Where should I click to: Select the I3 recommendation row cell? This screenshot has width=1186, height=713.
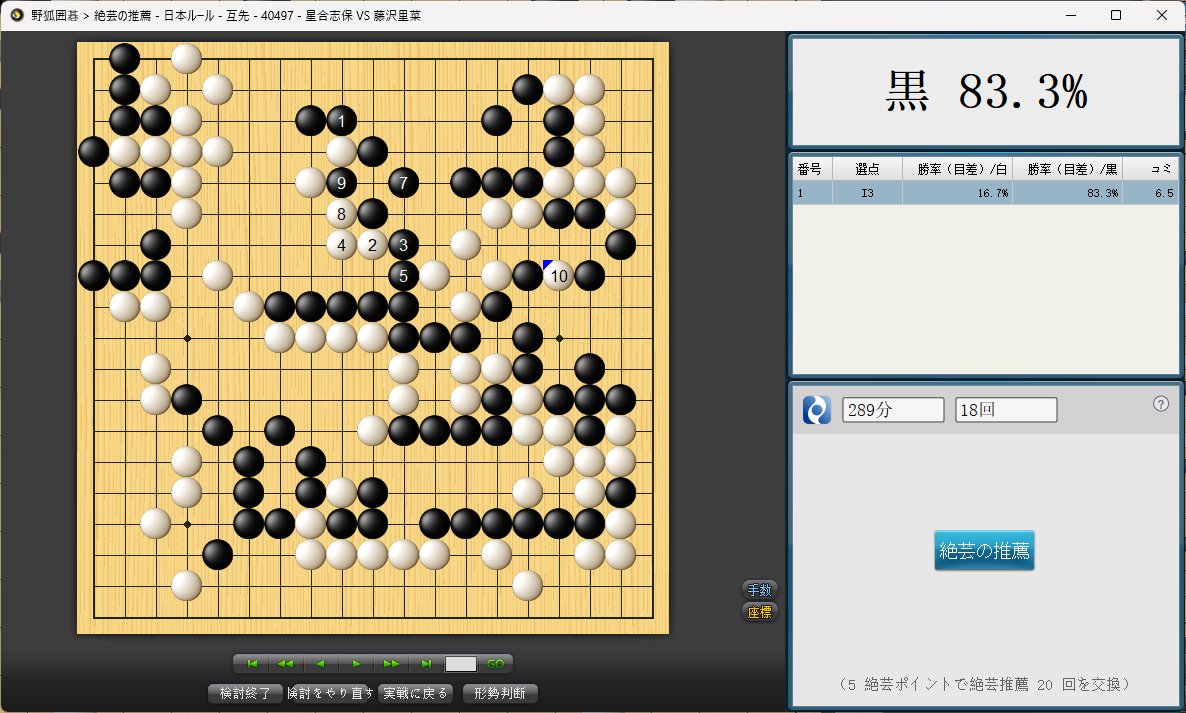click(x=867, y=193)
